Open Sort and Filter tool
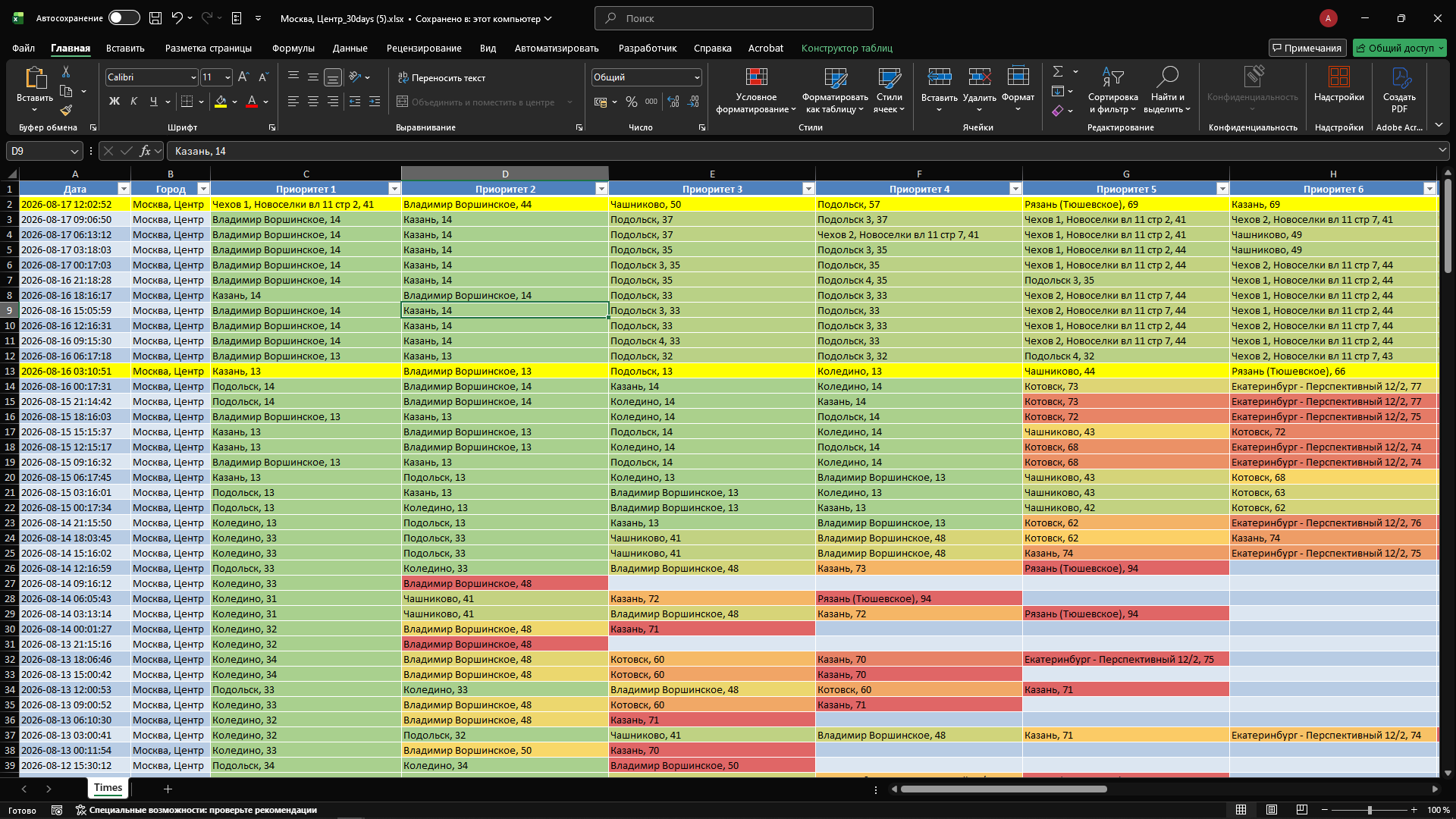This screenshot has height=819, width=1456. (x=1112, y=90)
